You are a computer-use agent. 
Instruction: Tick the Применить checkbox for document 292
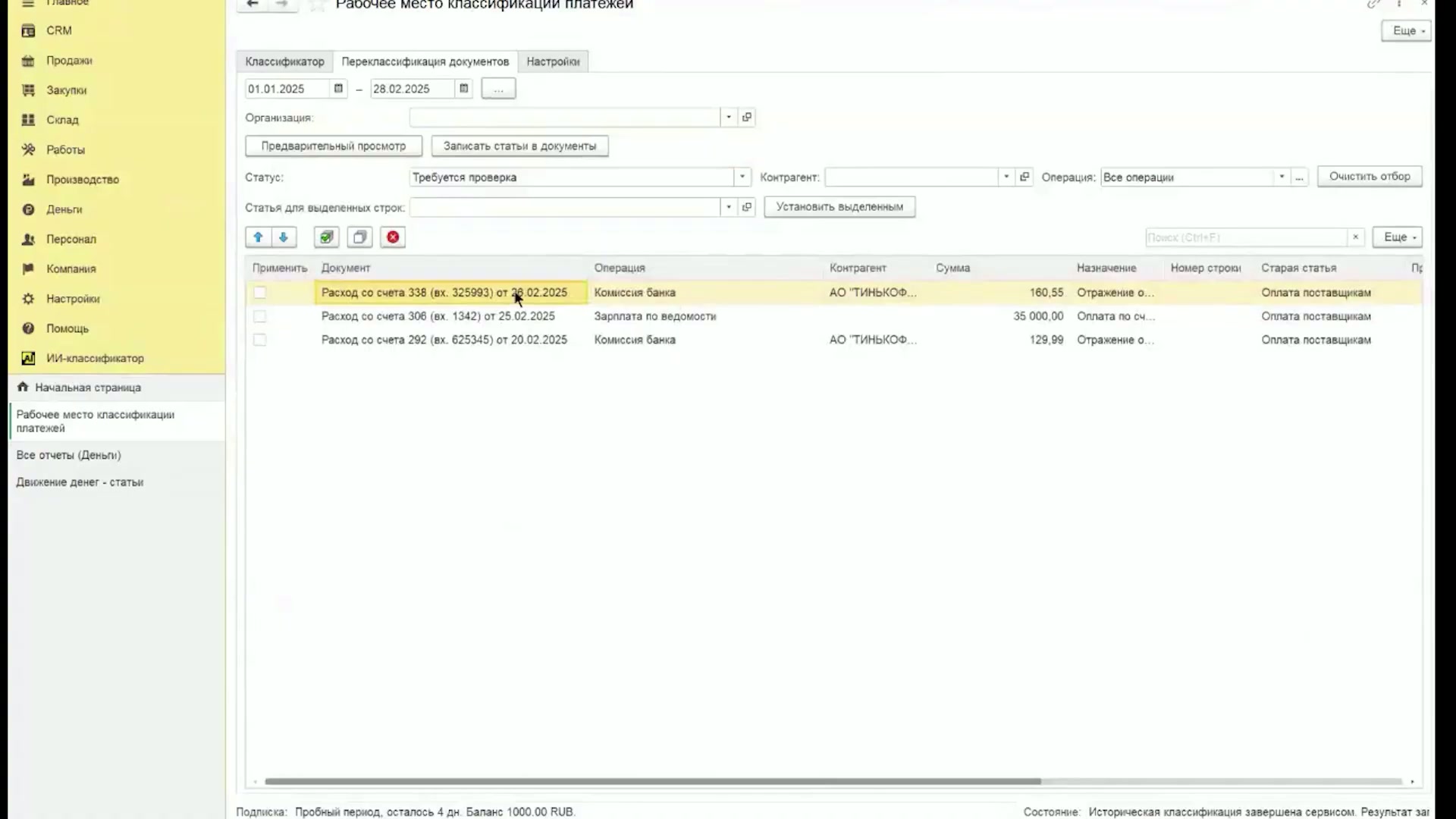click(260, 340)
